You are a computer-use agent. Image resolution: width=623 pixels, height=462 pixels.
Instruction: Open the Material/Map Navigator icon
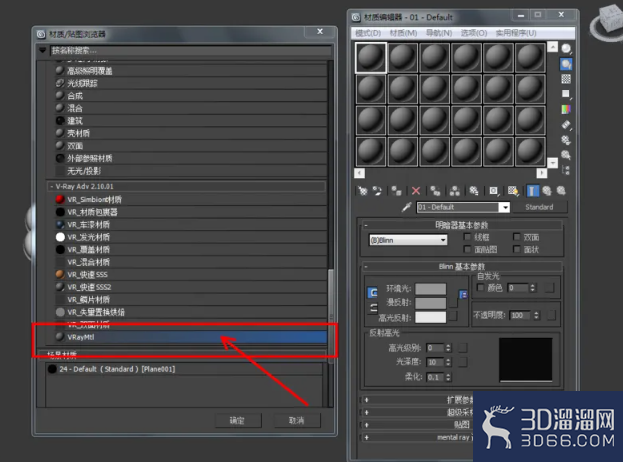click(x=566, y=170)
